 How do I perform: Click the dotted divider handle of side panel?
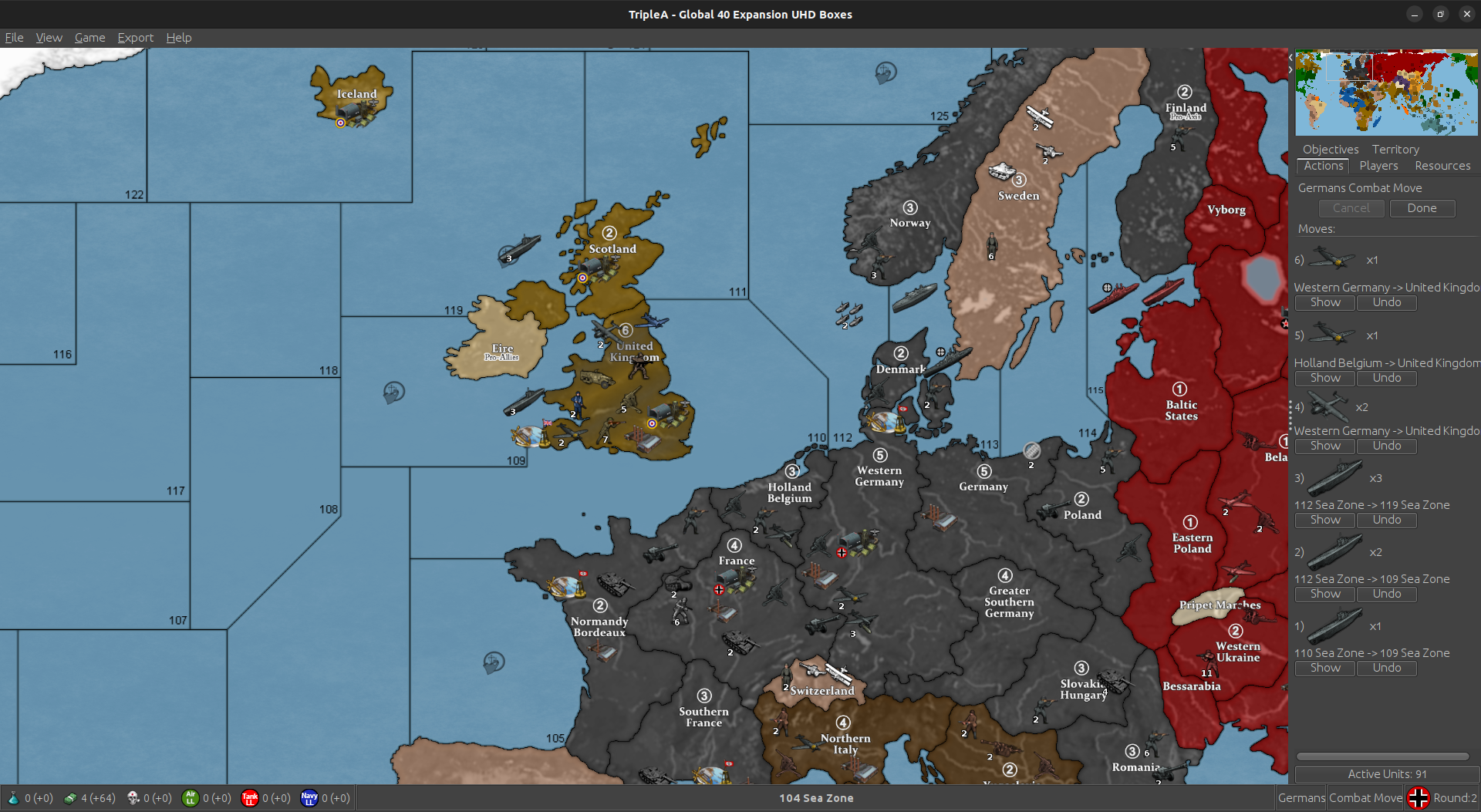1290,416
